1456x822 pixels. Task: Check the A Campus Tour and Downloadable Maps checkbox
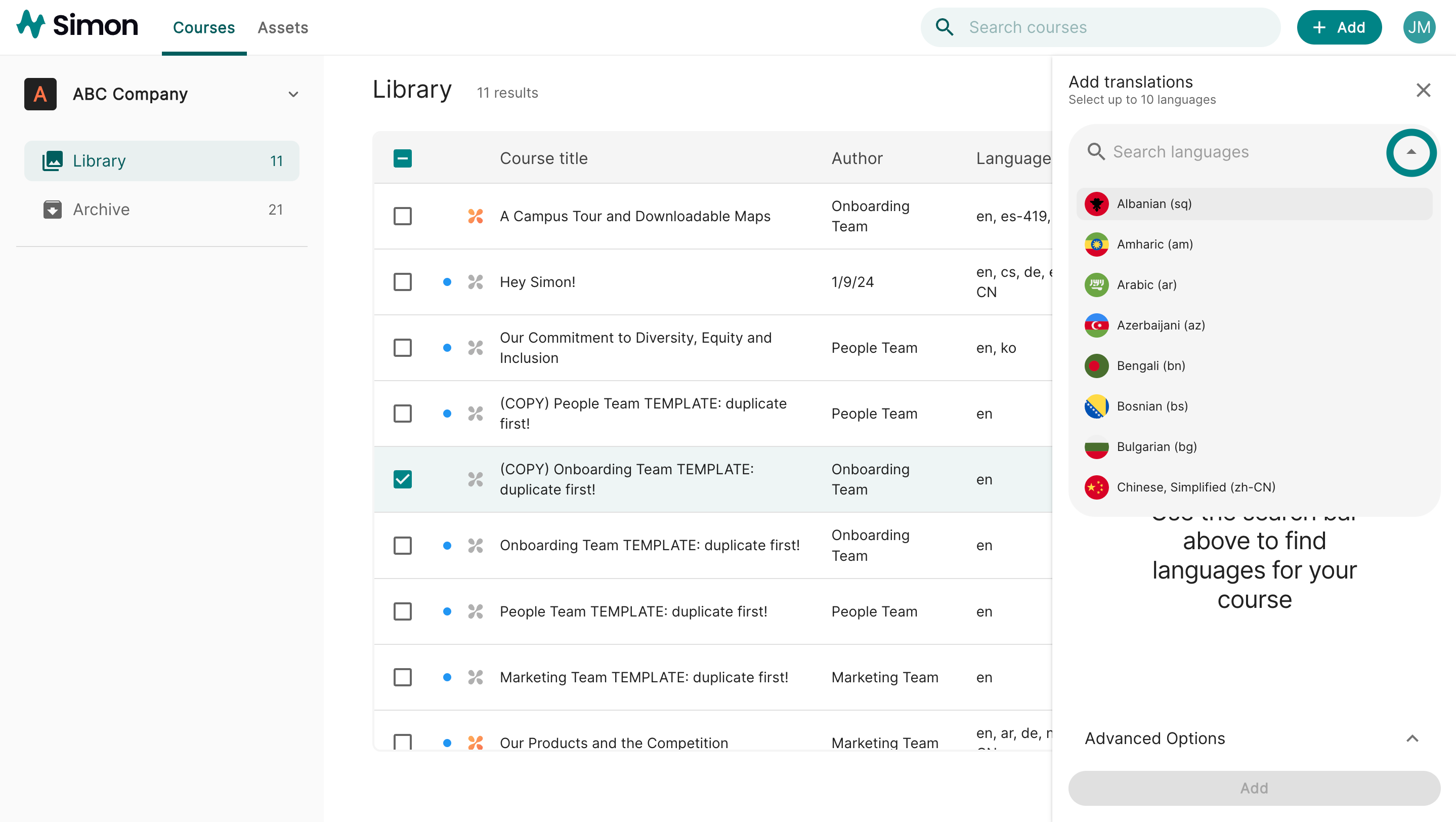(402, 216)
